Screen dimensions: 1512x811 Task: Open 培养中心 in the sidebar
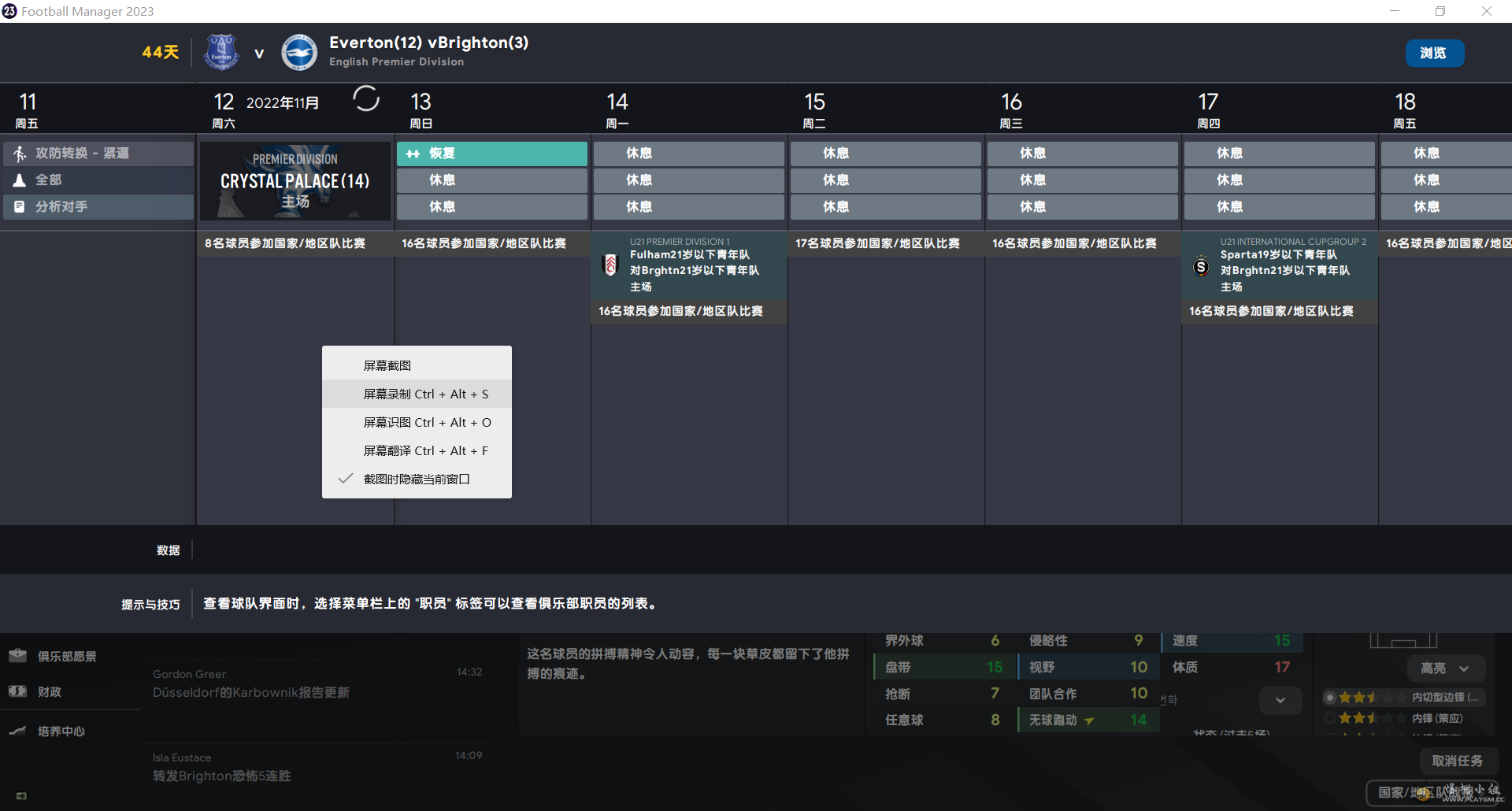[x=61, y=731]
